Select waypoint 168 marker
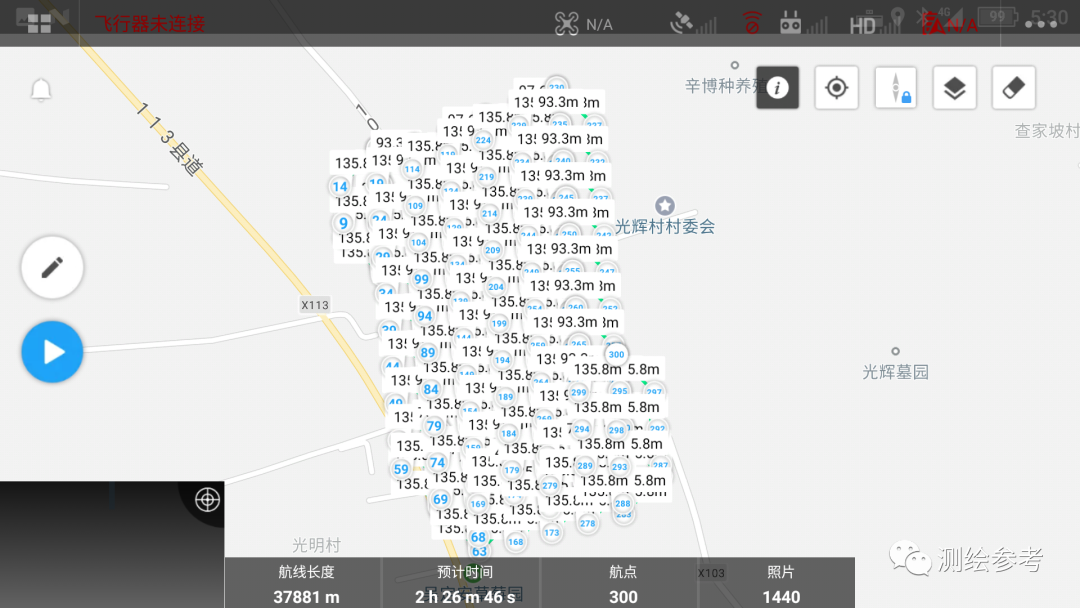This screenshot has height=608, width=1080. point(516,542)
